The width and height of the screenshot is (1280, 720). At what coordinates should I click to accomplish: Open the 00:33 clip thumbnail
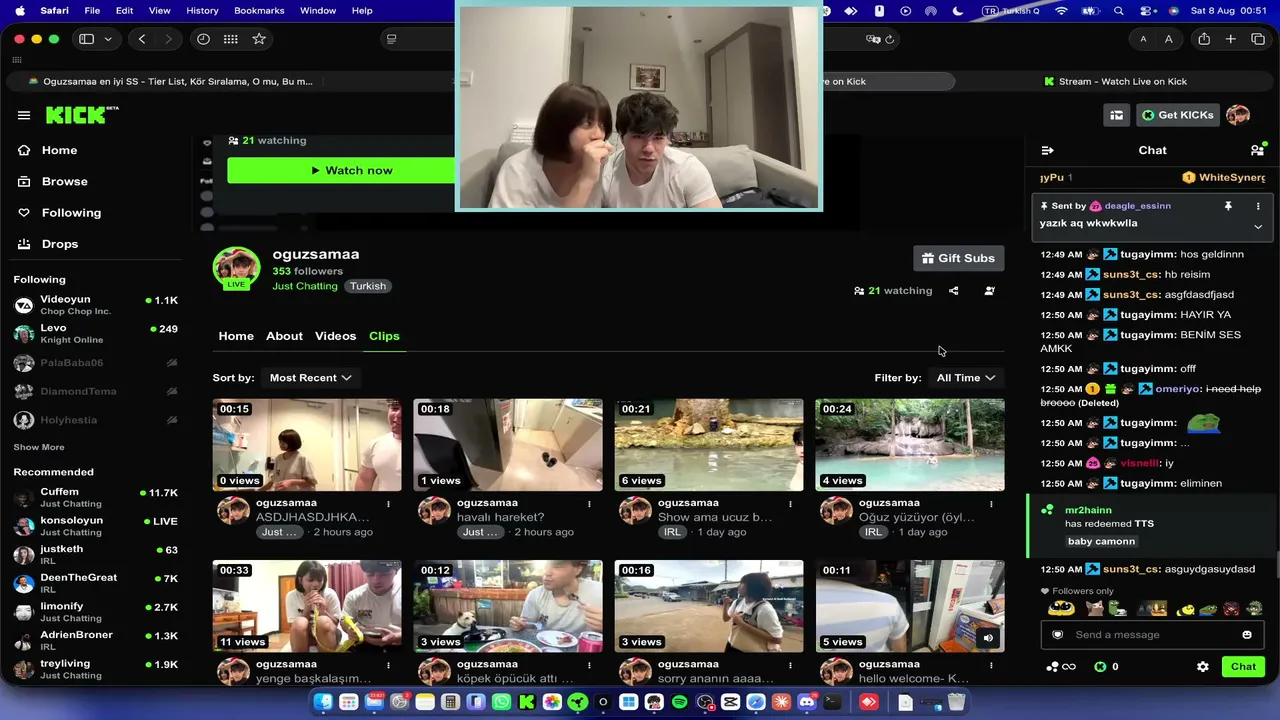tap(307, 606)
